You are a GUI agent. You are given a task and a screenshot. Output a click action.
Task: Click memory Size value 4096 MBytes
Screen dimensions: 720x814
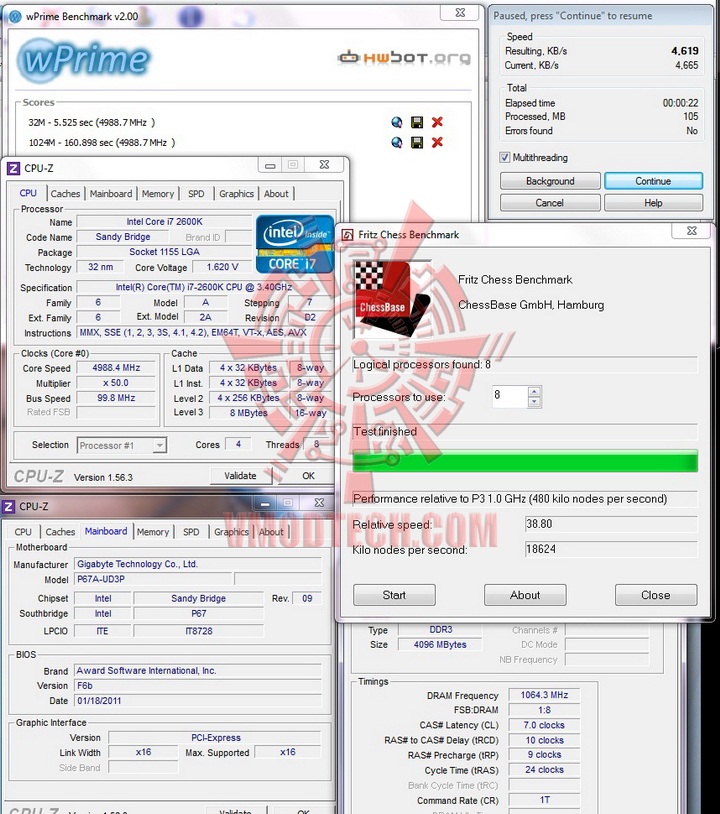pos(440,645)
